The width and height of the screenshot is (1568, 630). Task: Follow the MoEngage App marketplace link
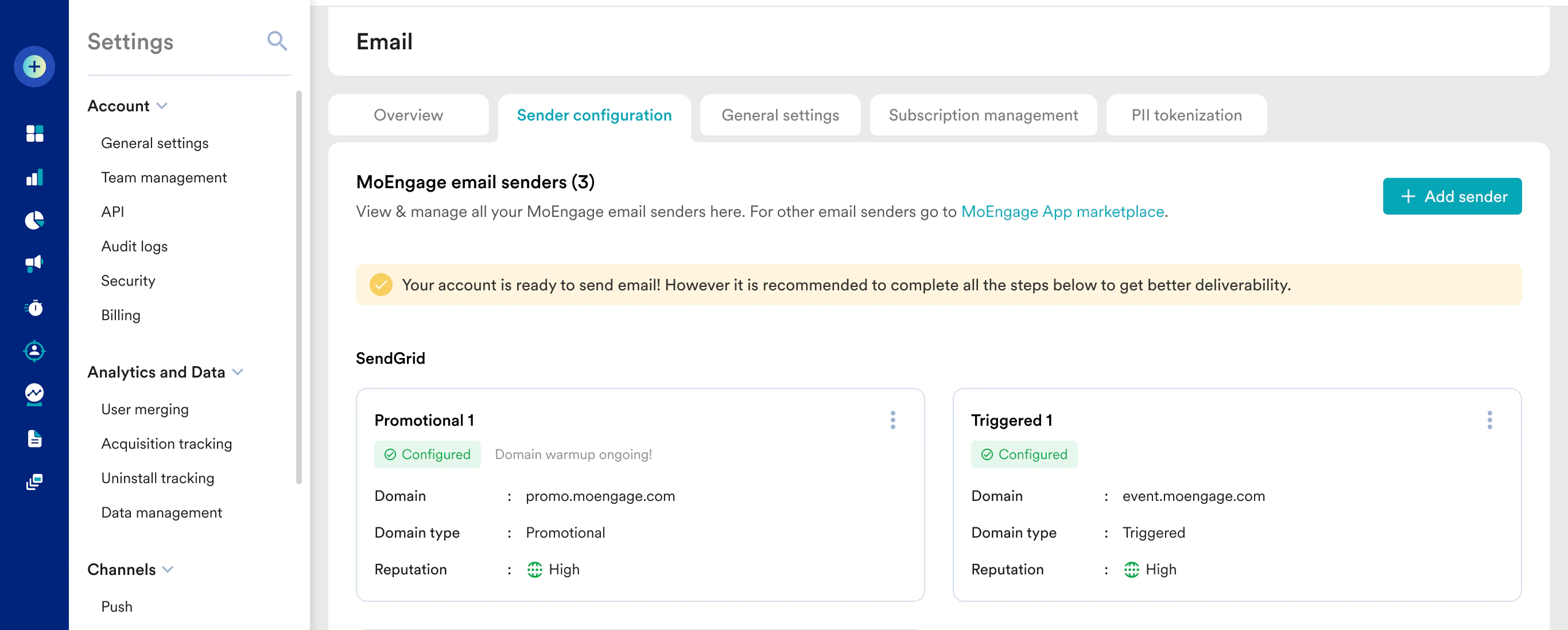pyautogui.click(x=1062, y=211)
